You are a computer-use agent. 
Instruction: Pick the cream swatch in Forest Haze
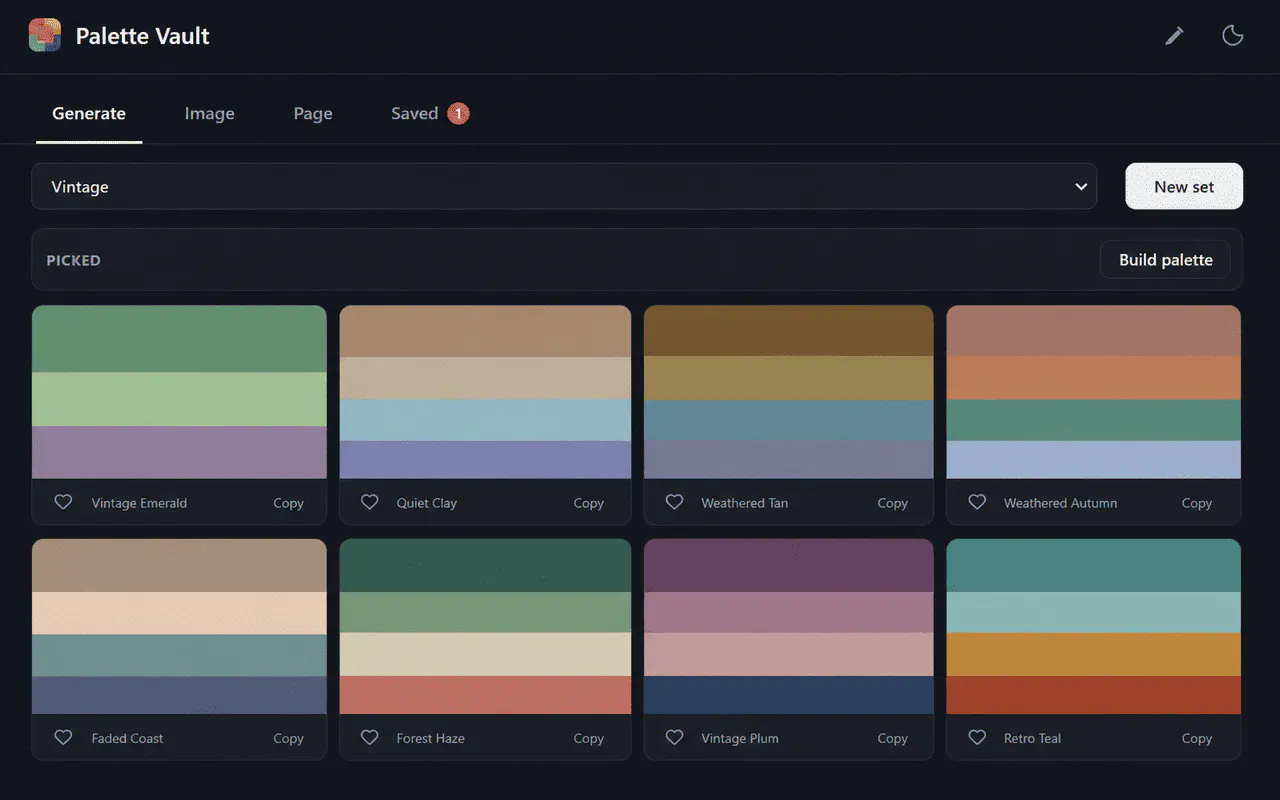(x=485, y=654)
